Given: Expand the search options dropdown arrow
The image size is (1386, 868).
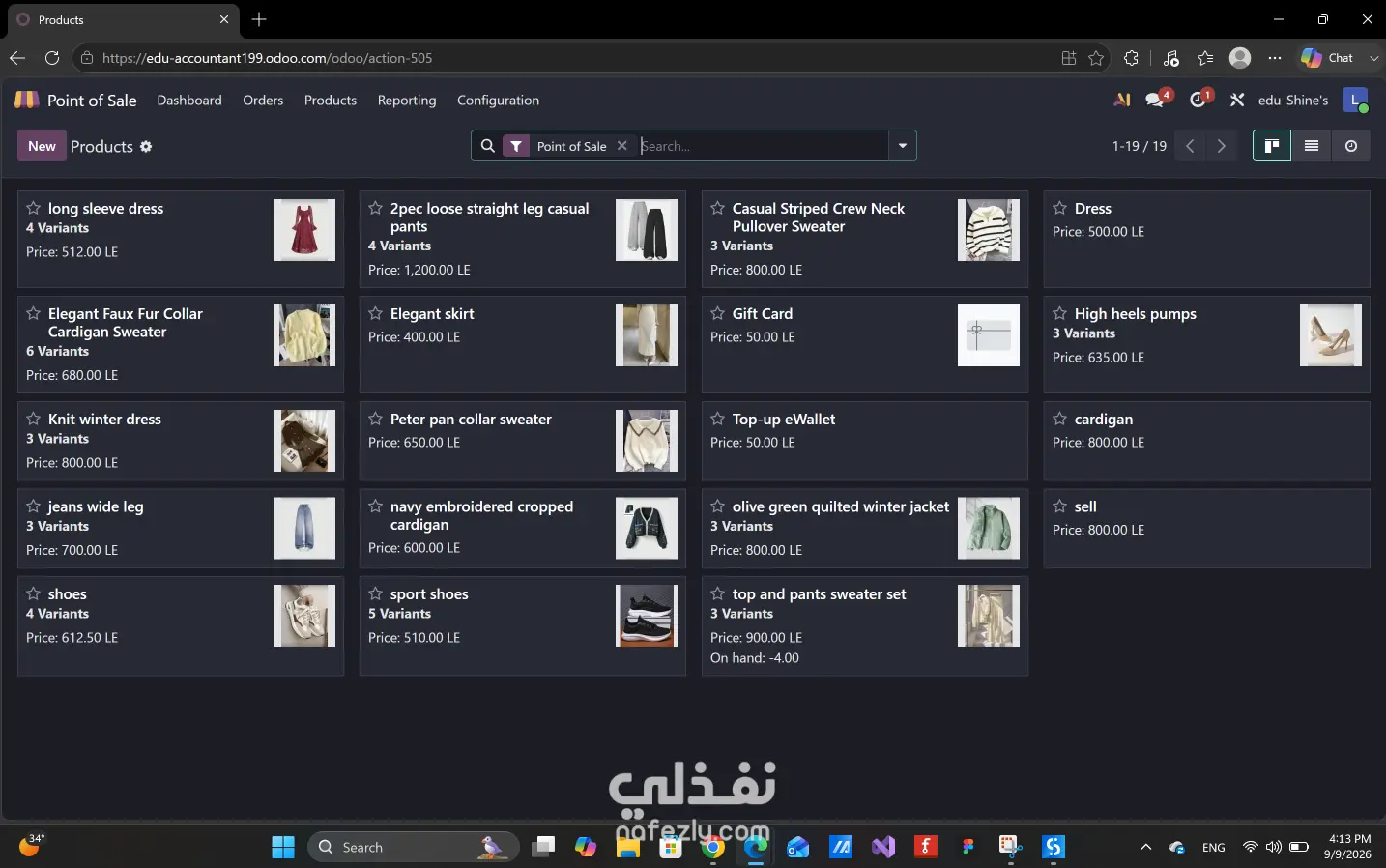Looking at the screenshot, I should [902, 146].
